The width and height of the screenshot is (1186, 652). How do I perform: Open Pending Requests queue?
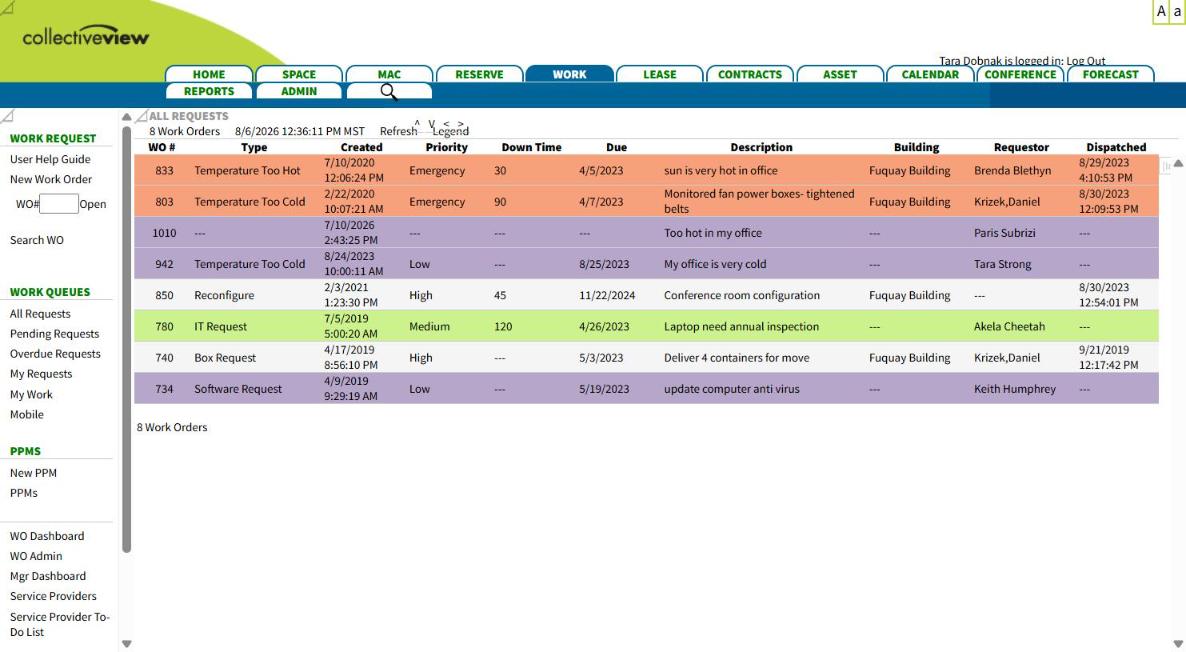click(x=54, y=334)
